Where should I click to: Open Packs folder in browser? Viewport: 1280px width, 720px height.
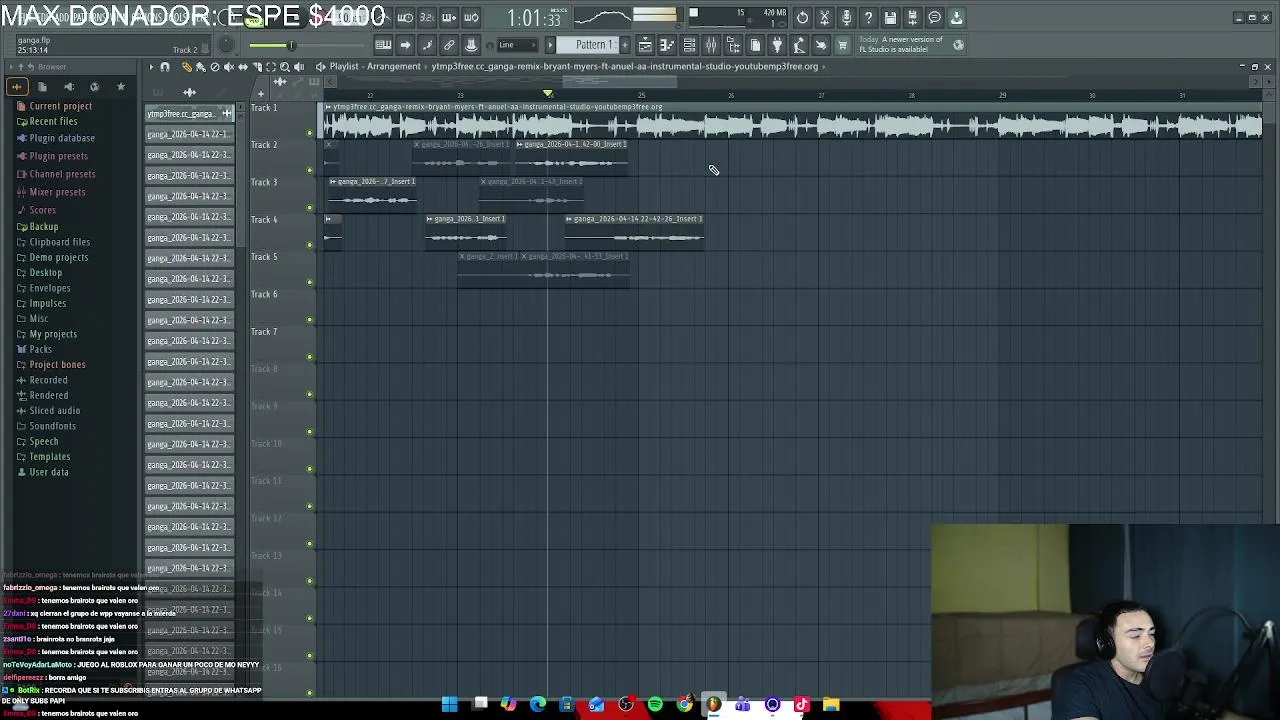(x=34, y=349)
